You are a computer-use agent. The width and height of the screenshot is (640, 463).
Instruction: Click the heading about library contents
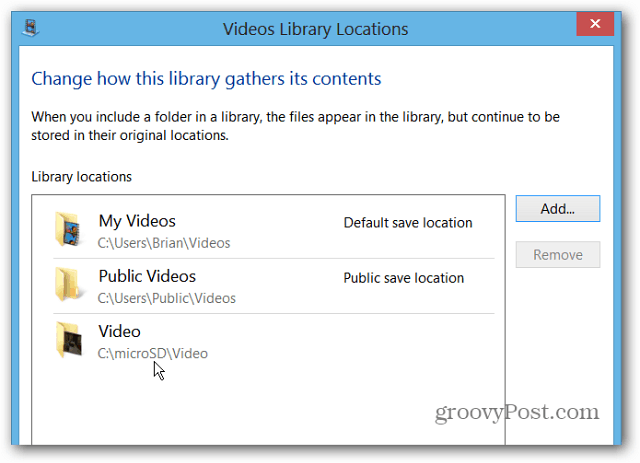point(206,79)
